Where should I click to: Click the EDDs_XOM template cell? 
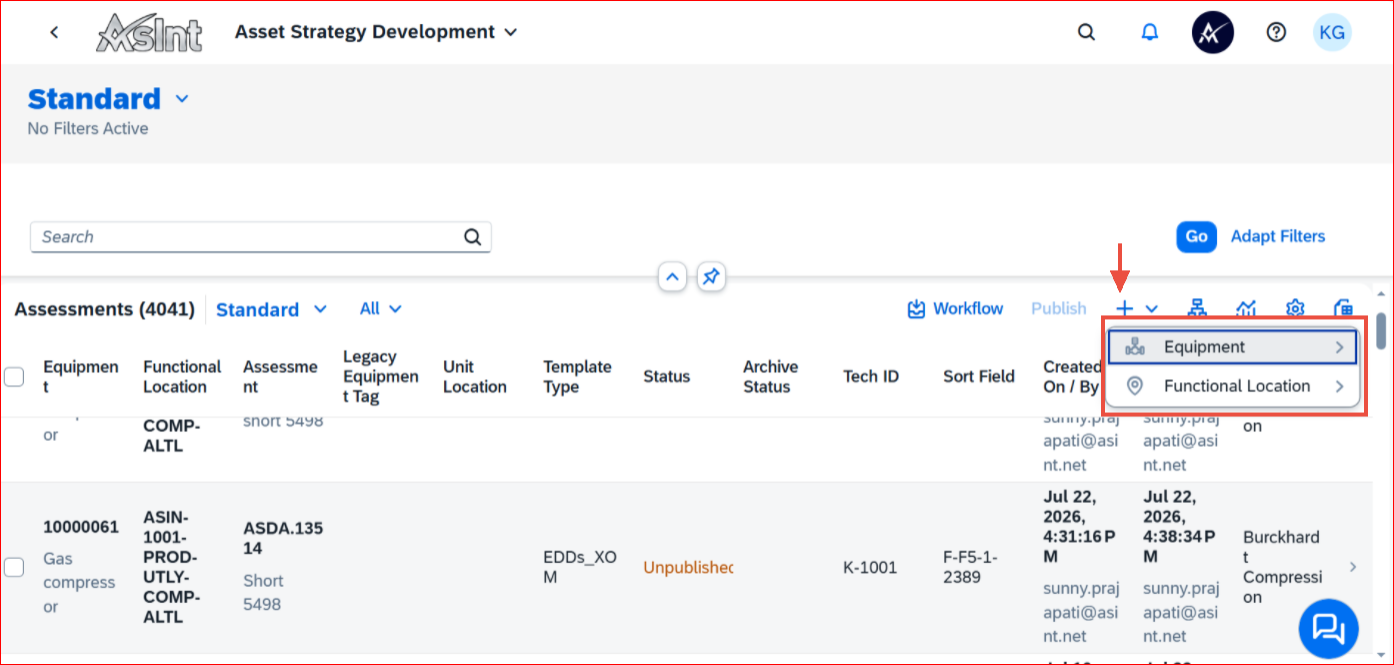582,567
